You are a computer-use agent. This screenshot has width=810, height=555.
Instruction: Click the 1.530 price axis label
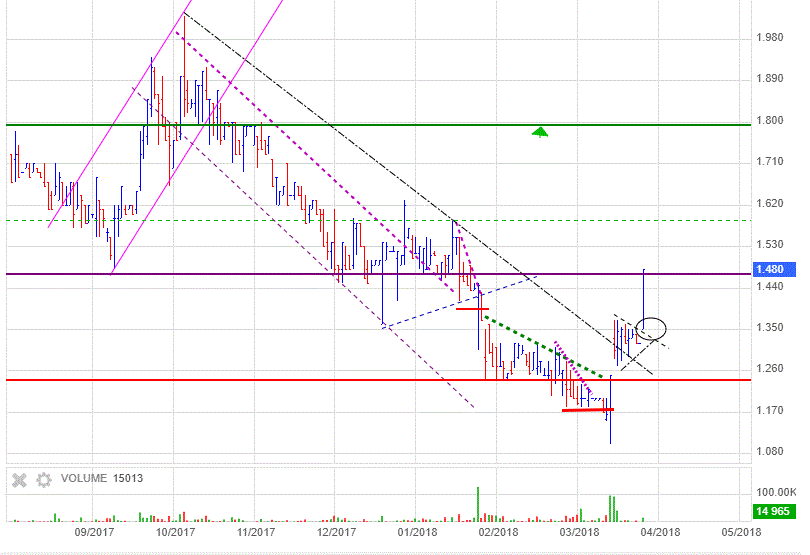770,244
